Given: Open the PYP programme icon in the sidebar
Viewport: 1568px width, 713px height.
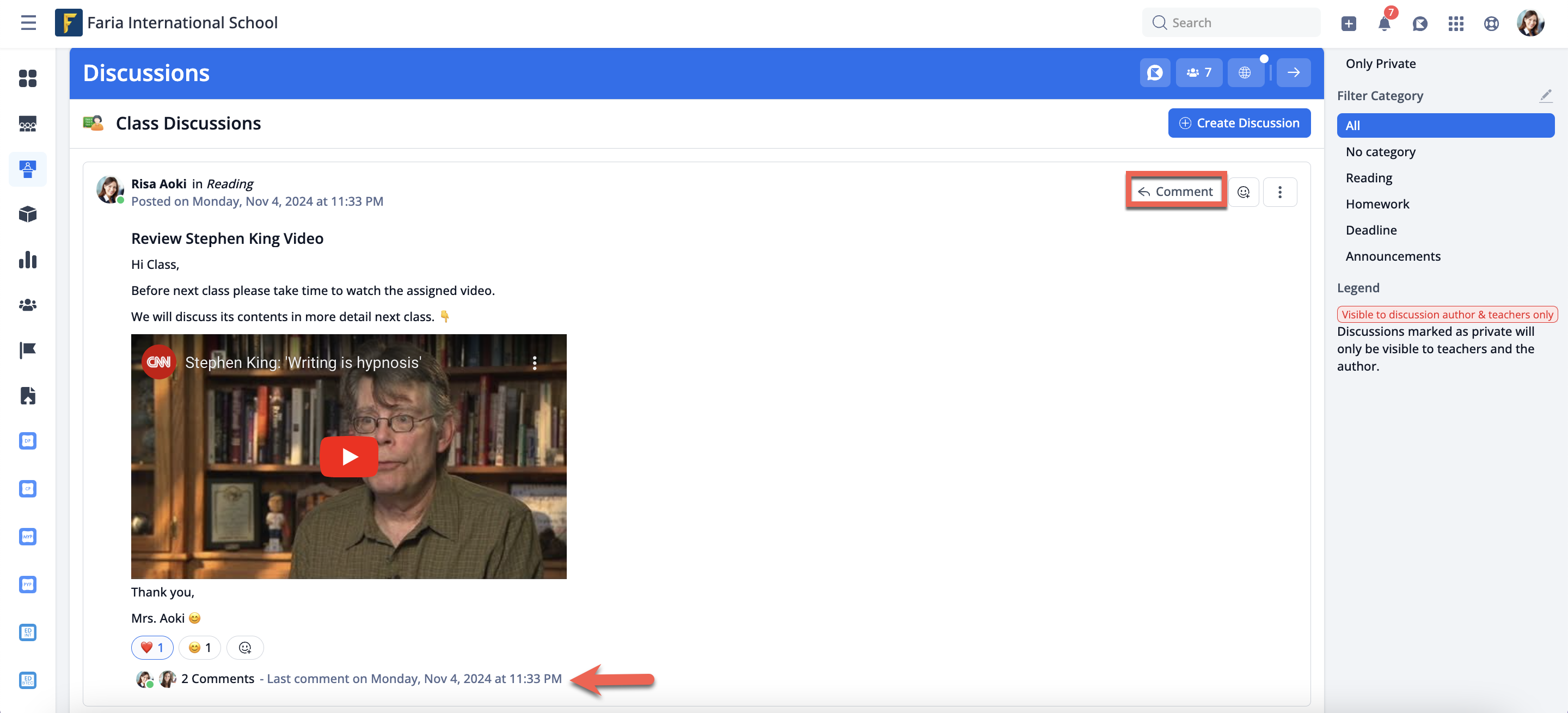Looking at the screenshot, I should tap(27, 585).
